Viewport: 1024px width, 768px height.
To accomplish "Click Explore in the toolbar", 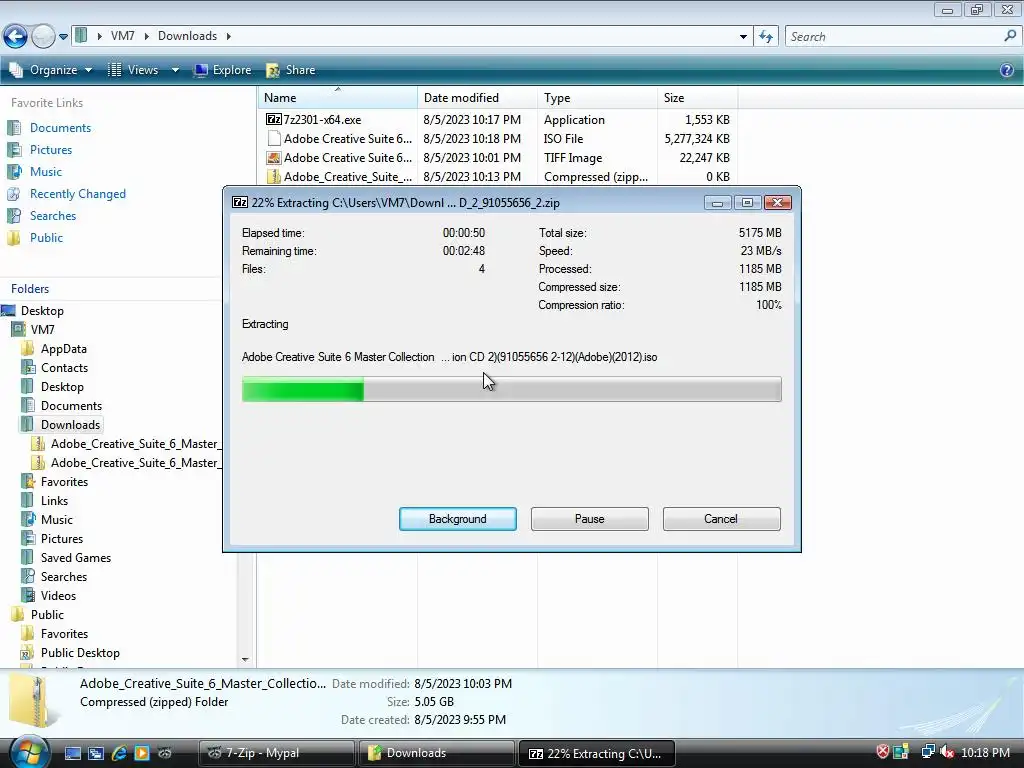I will pyautogui.click(x=223, y=70).
